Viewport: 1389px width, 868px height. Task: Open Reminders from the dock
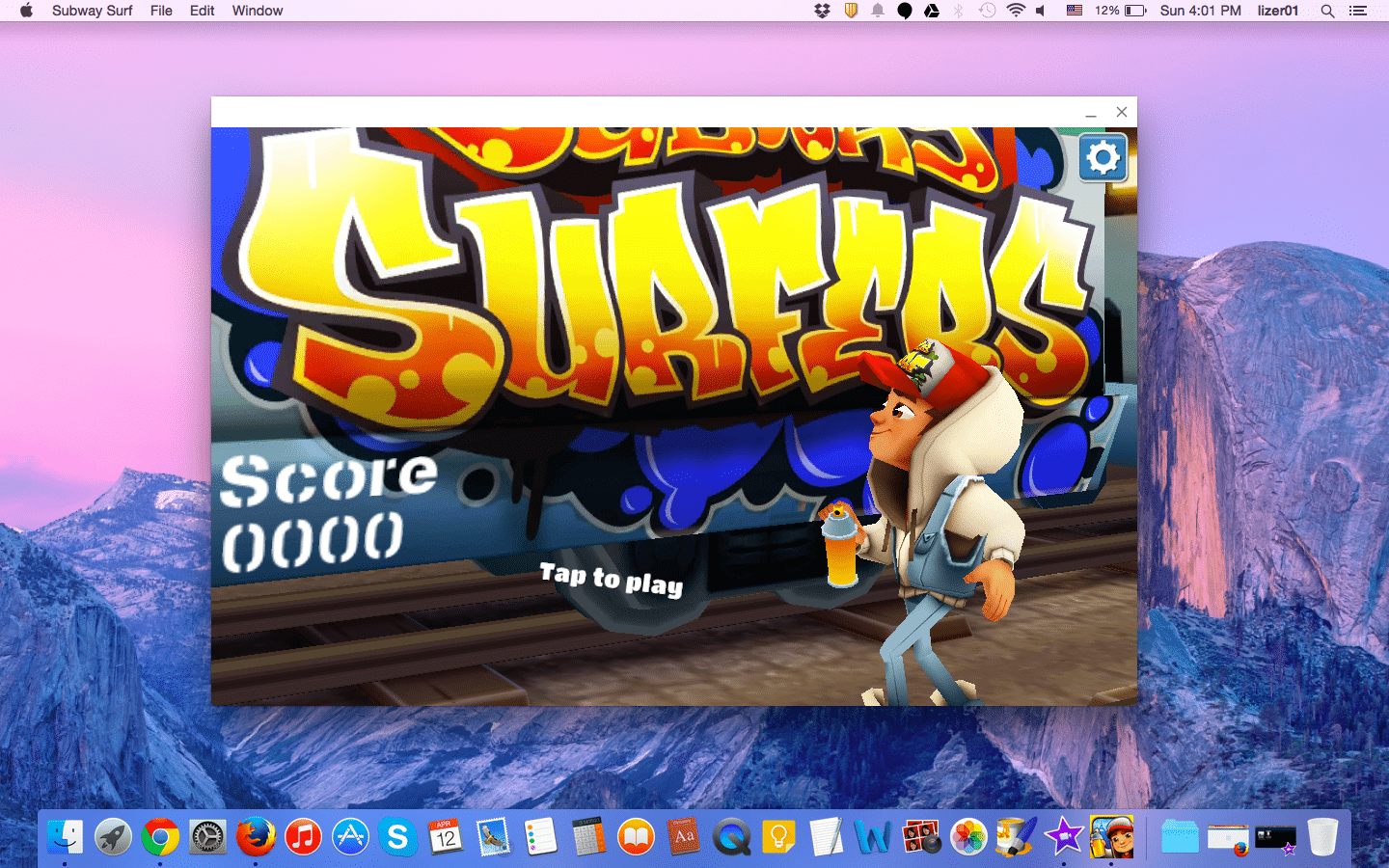[x=540, y=836]
